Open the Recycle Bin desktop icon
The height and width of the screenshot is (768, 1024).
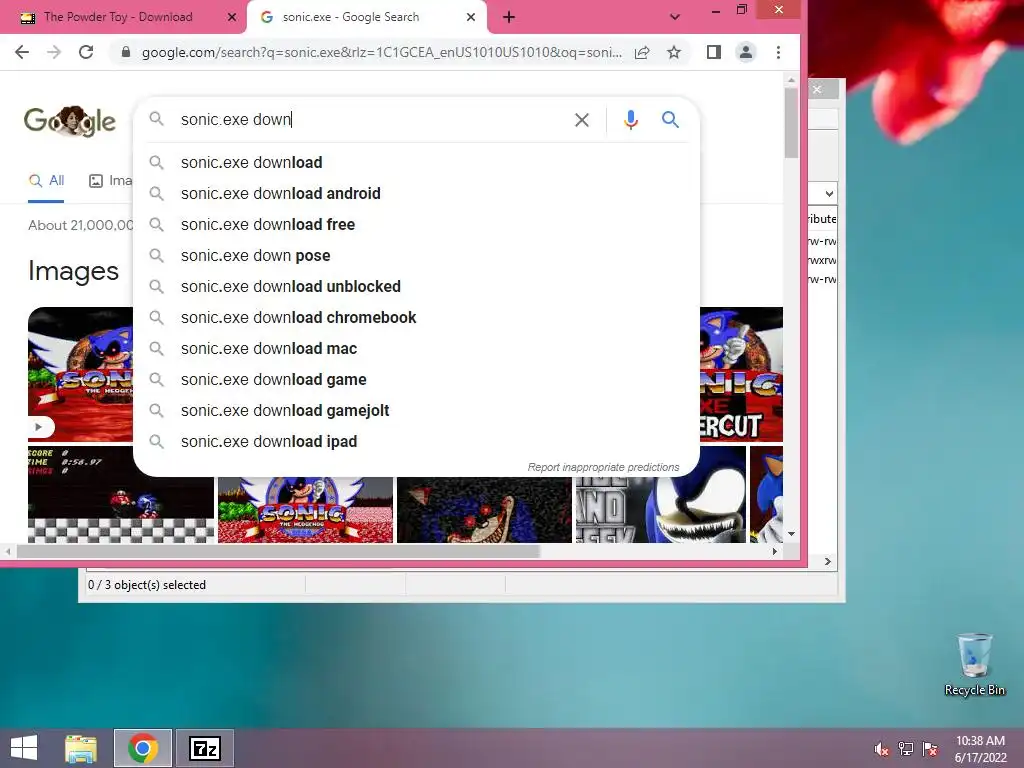pos(974,664)
